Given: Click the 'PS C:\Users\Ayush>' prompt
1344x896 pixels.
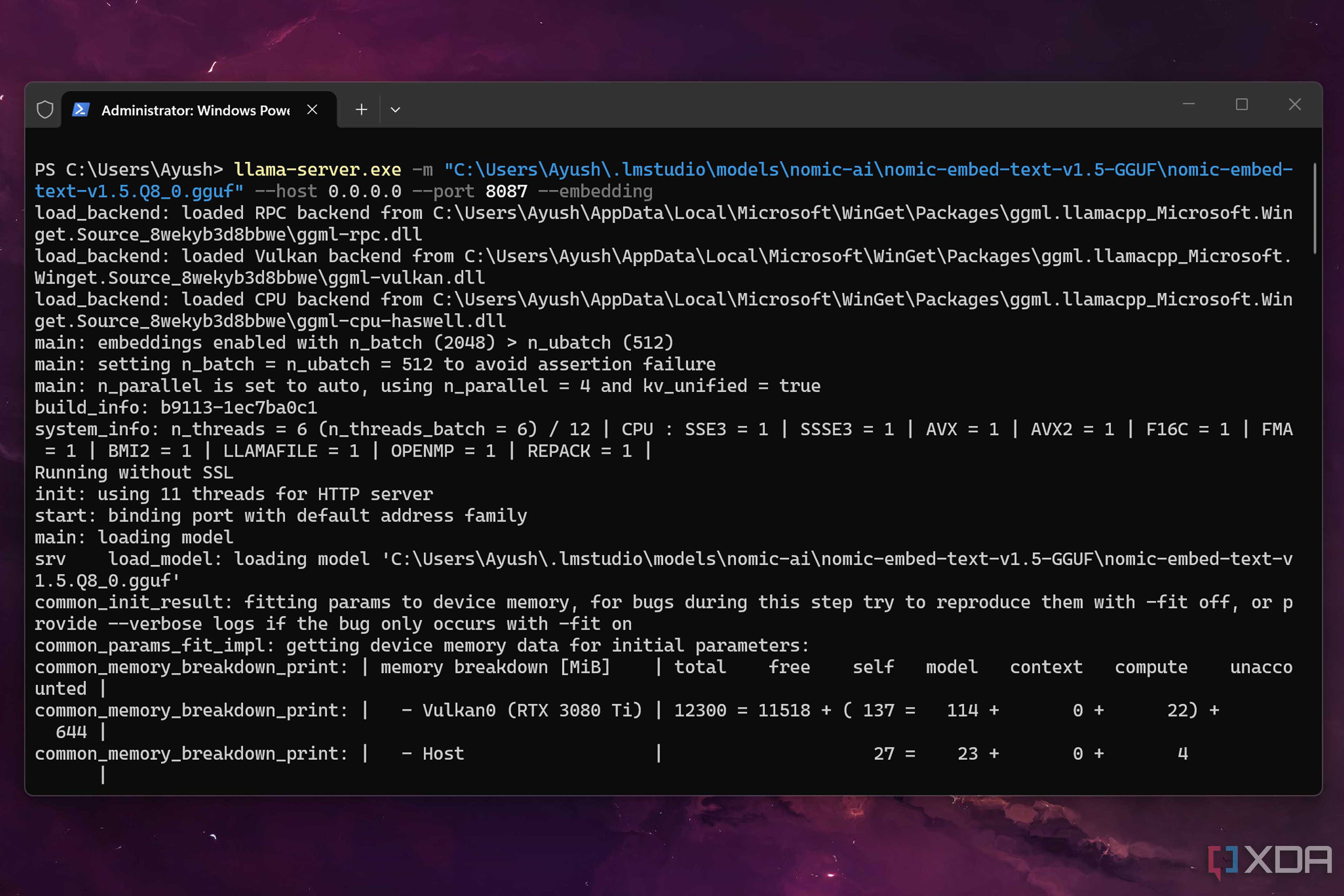Looking at the screenshot, I should (x=128, y=170).
